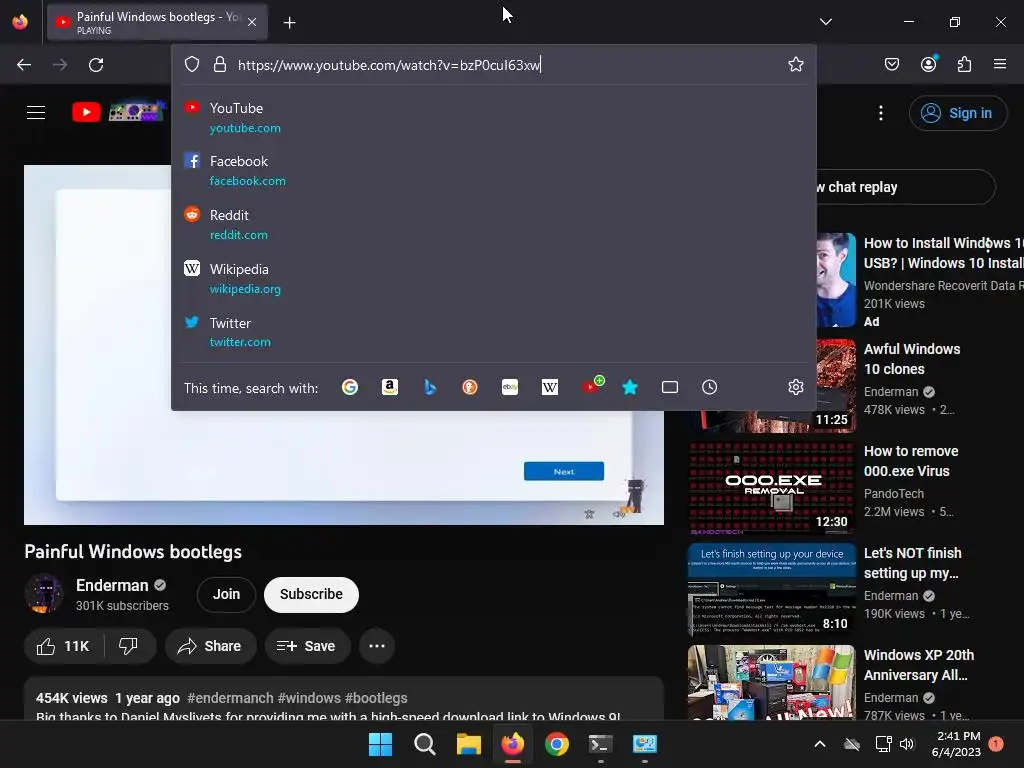Share the video

210,646
